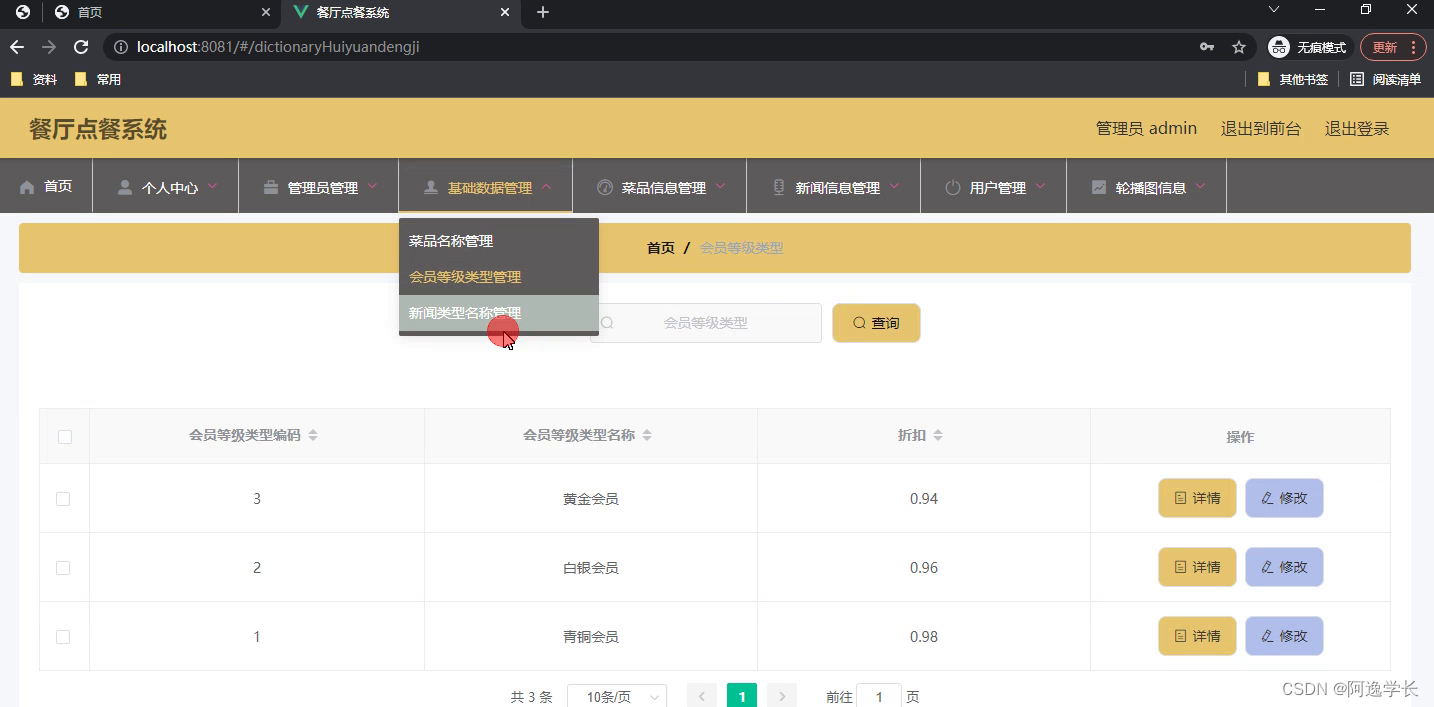Click 修改 for 白银会员

click(x=1284, y=567)
